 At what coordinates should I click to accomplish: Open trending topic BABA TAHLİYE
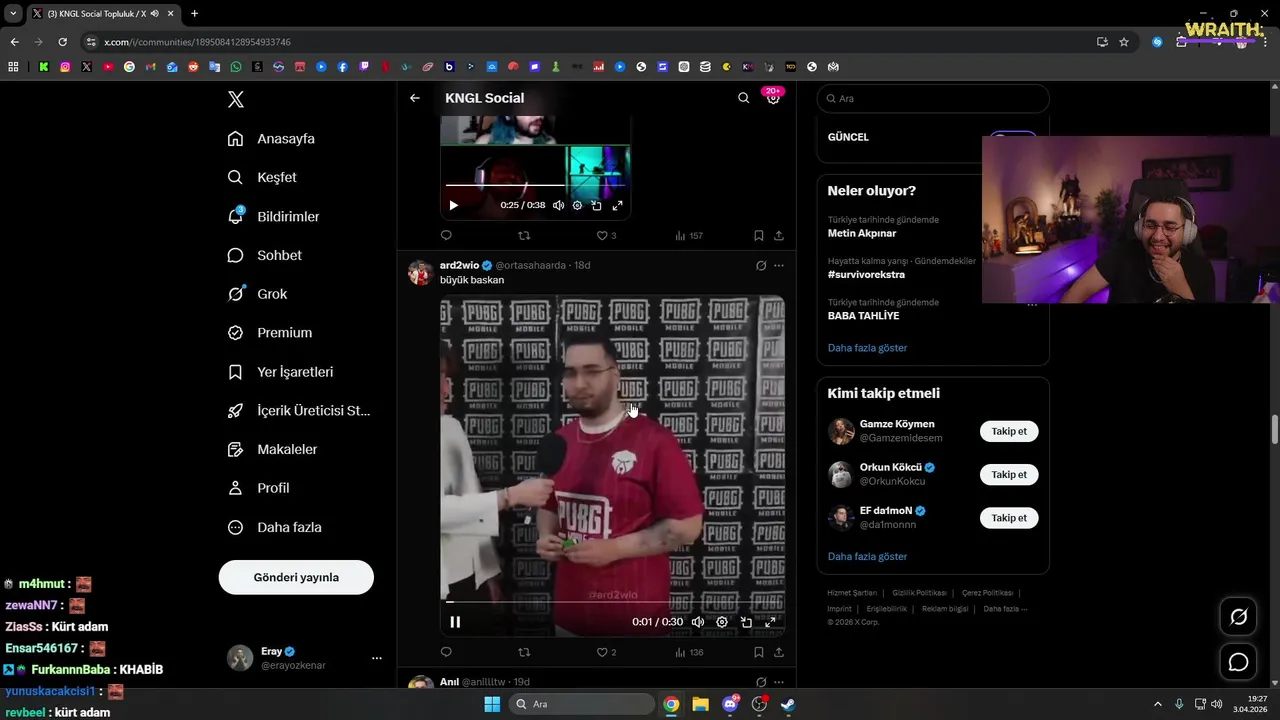(863, 316)
